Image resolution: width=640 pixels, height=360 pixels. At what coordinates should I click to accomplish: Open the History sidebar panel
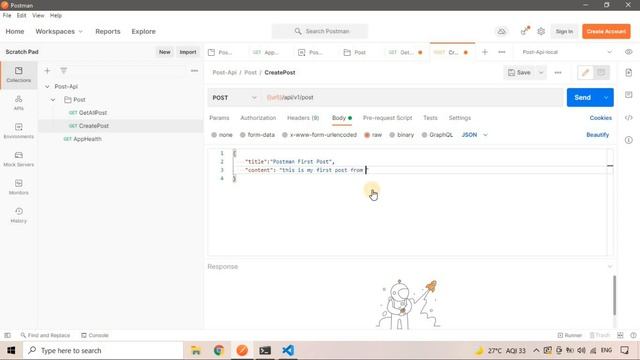coord(19,215)
